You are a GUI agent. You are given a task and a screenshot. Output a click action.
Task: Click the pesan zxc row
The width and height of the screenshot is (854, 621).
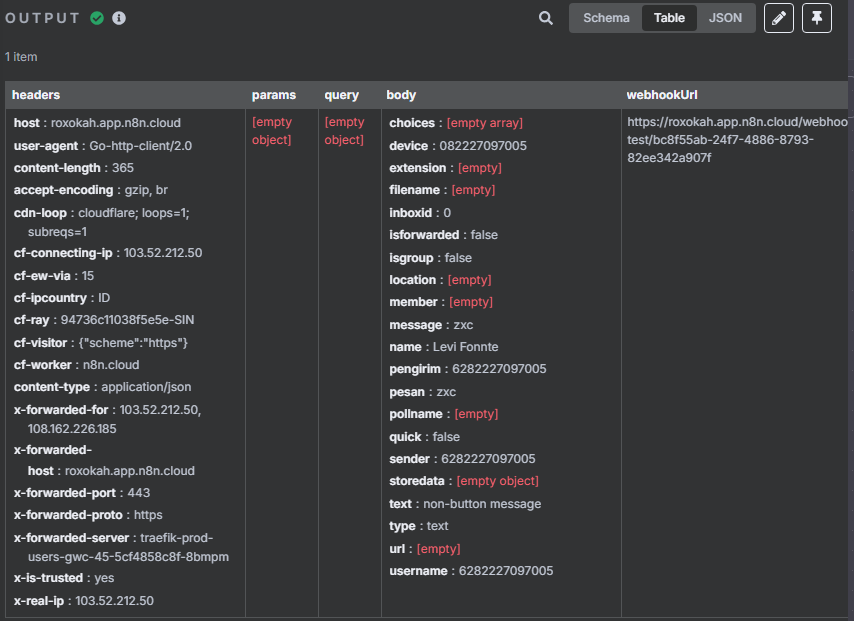click(x=423, y=392)
